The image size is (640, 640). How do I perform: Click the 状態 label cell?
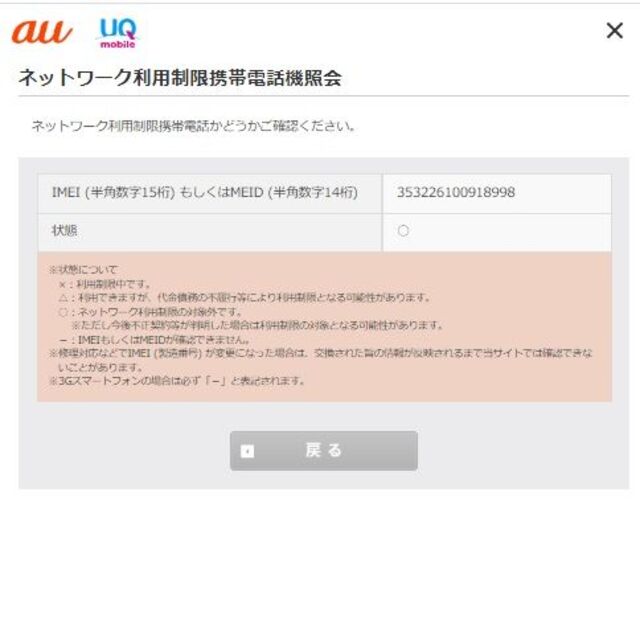click(x=210, y=232)
